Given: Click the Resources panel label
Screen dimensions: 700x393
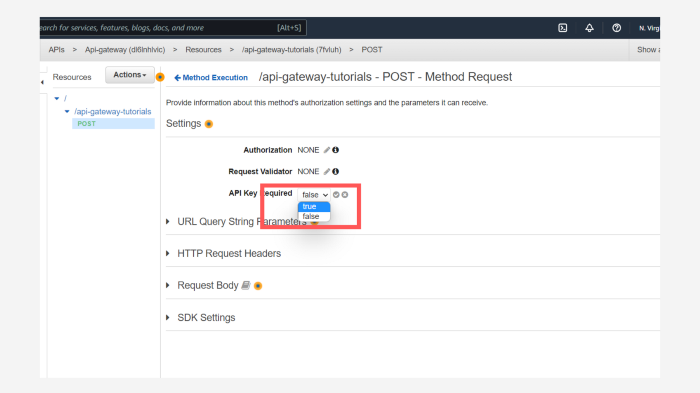Looking at the screenshot, I should coord(72,77).
